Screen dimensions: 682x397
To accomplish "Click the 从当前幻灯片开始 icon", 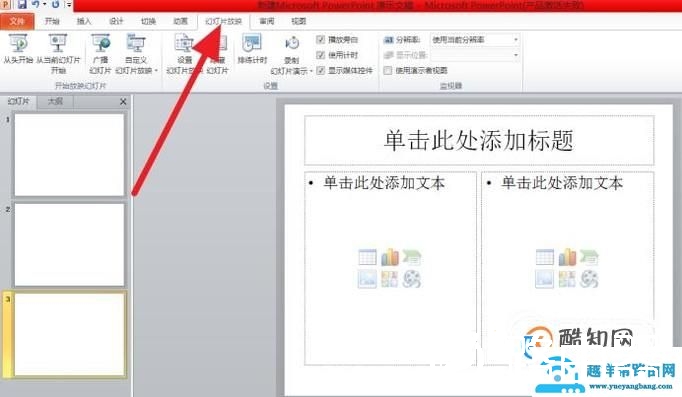I will tap(58, 43).
